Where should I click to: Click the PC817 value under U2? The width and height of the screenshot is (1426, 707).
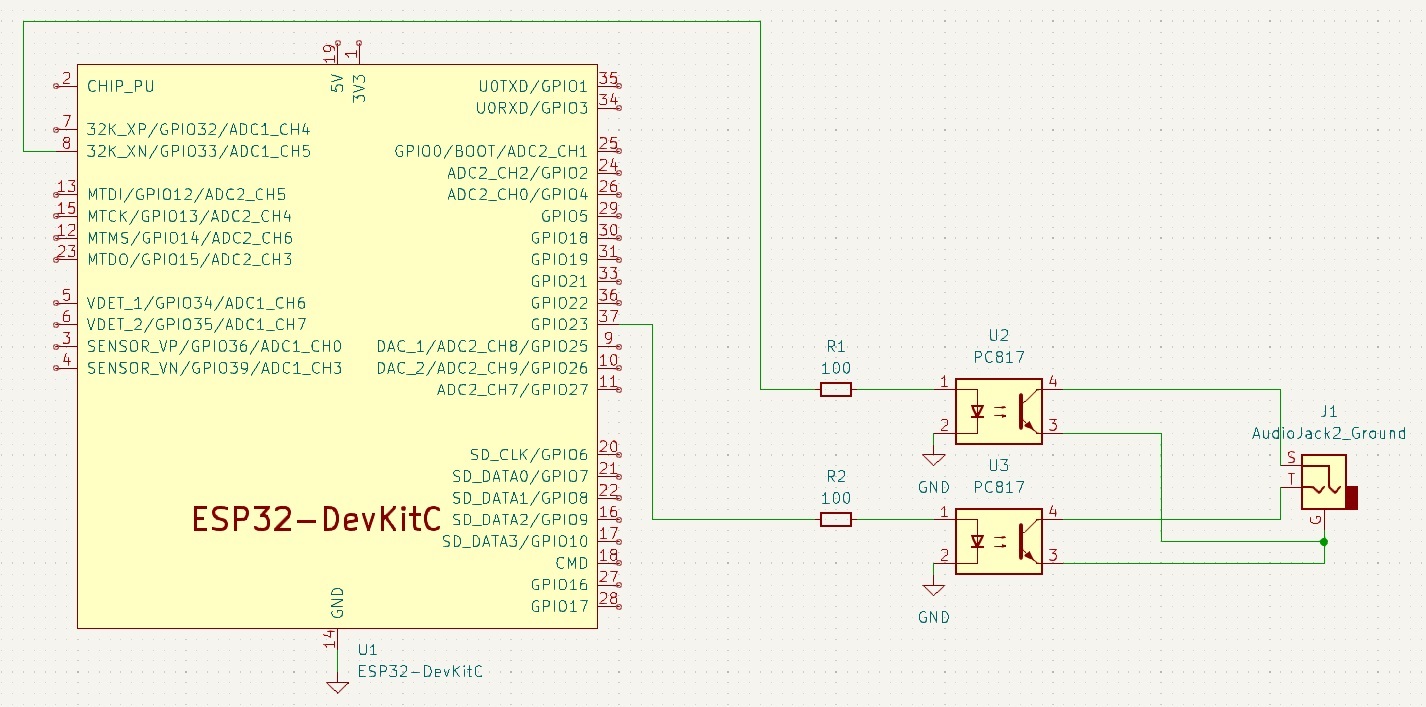(999, 356)
